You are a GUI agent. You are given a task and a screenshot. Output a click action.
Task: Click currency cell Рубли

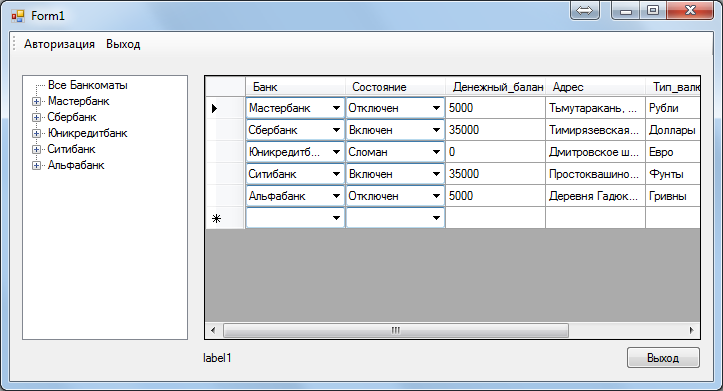[x=673, y=108]
